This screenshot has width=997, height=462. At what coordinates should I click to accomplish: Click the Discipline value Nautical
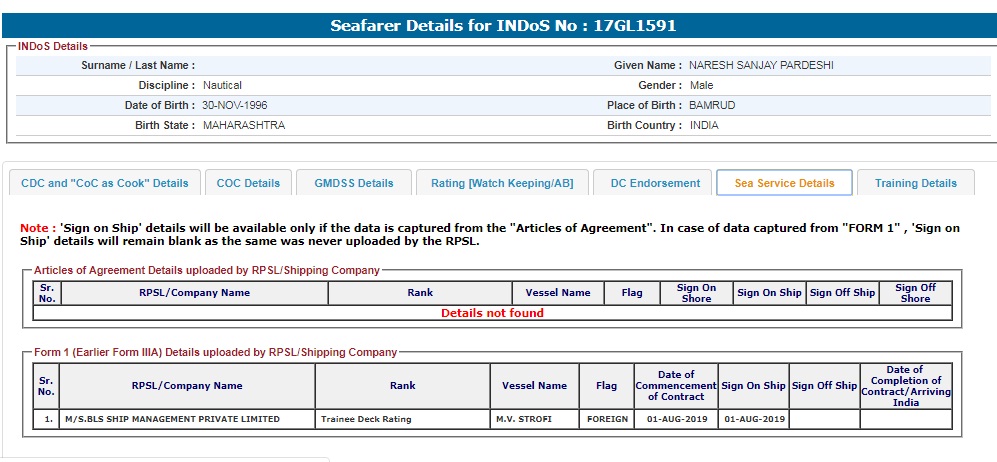(x=222, y=85)
